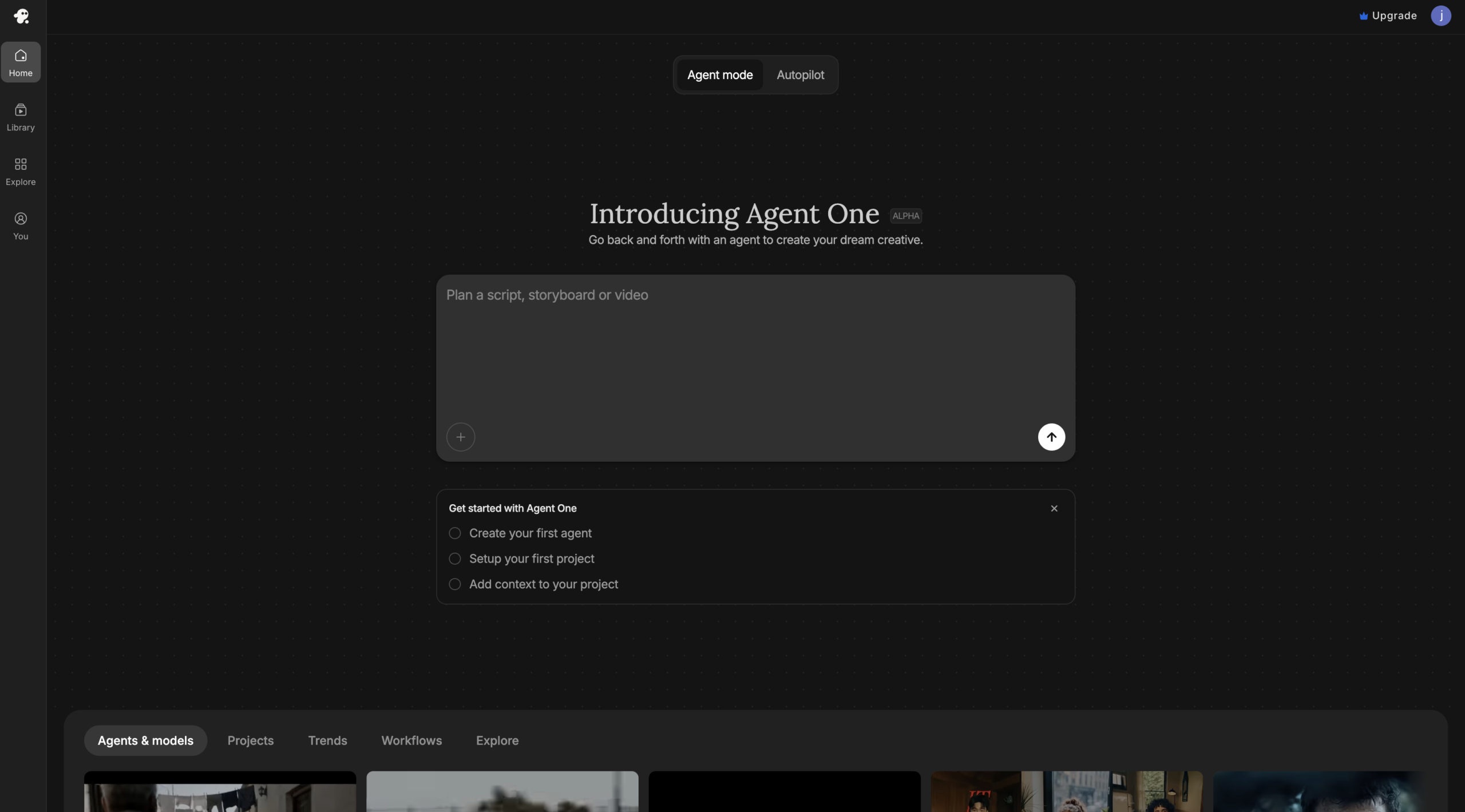Click the dream creative subtitle text
This screenshot has height=812, width=1465.
755,240
